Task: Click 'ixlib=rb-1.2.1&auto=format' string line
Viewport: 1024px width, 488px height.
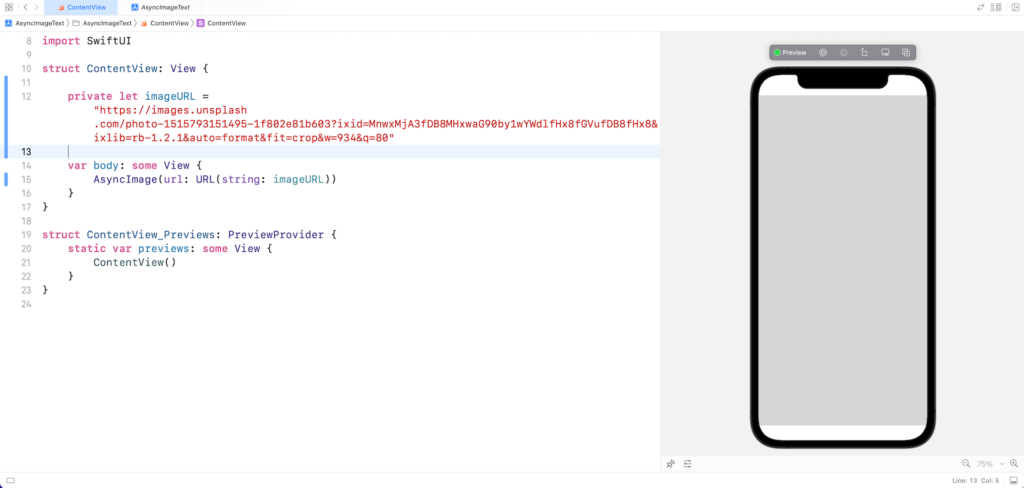Action: tap(244, 138)
